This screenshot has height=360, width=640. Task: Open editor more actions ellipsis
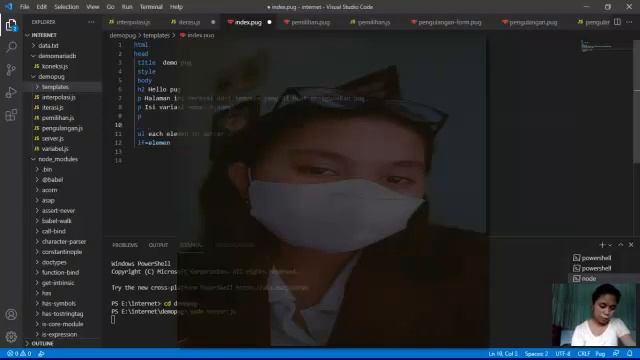tap(629, 22)
